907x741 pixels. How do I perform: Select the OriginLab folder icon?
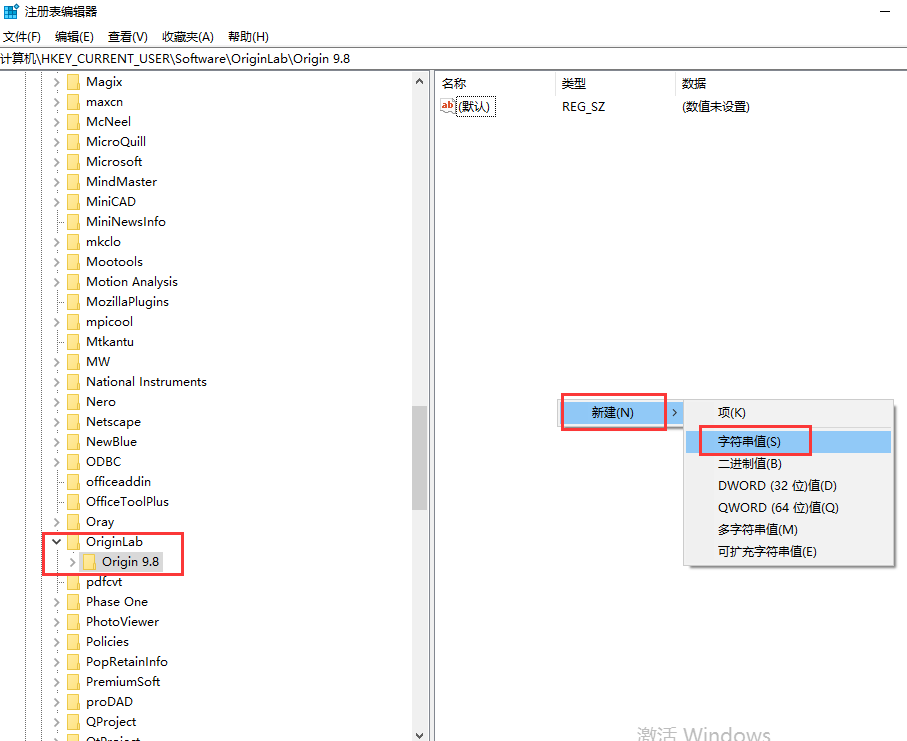(76, 541)
